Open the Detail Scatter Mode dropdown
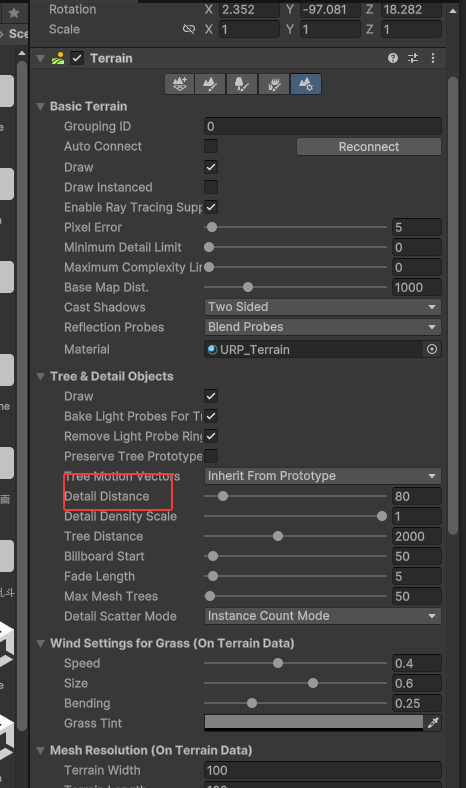The width and height of the screenshot is (466, 788). coord(323,616)
